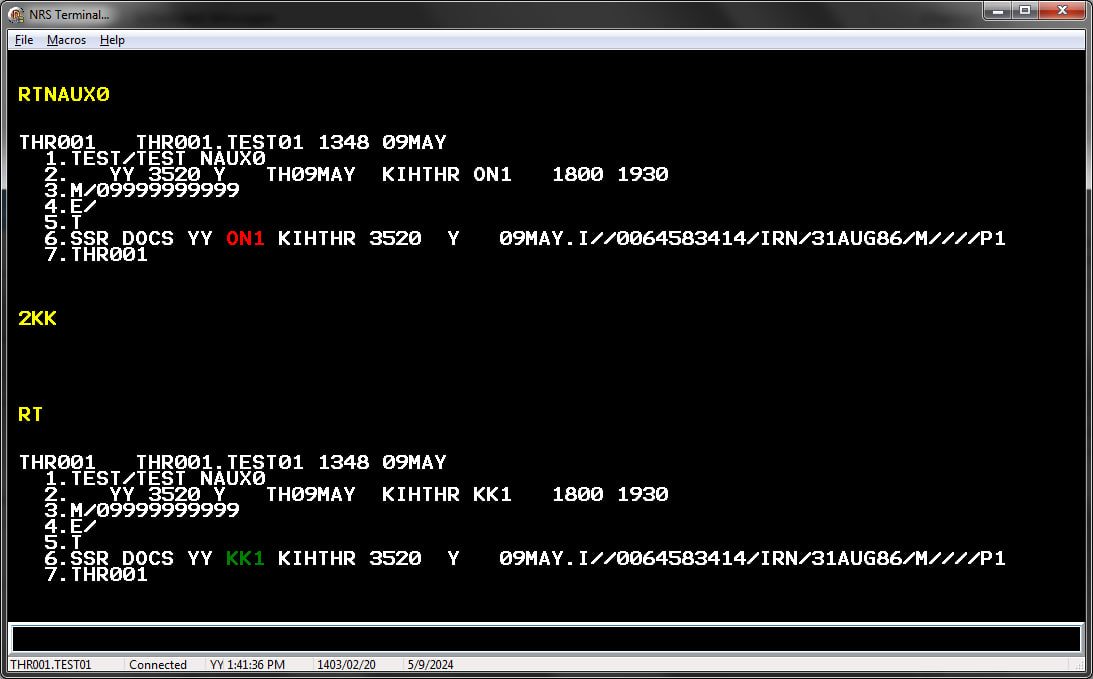Focus the command input field at bottom
This screenshot has width=1093, height=679.
coord(545,639)
